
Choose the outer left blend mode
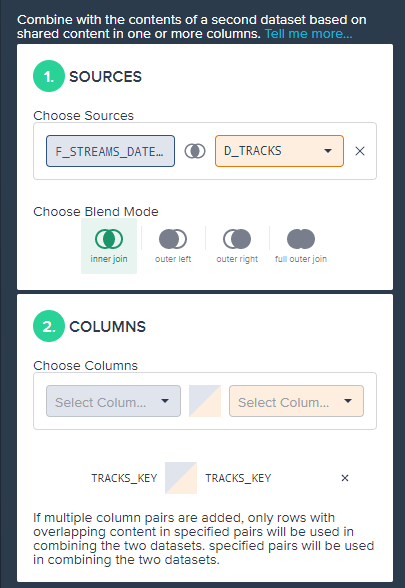[173, 246]
